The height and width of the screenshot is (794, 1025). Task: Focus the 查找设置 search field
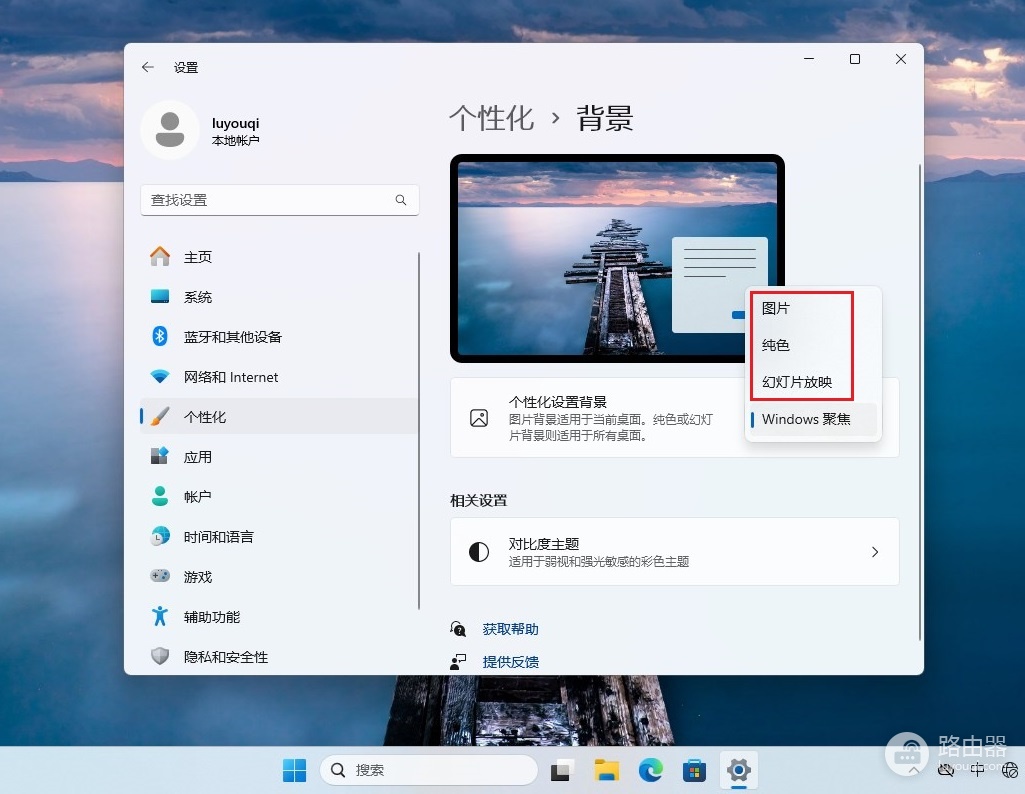click(280, 200)
